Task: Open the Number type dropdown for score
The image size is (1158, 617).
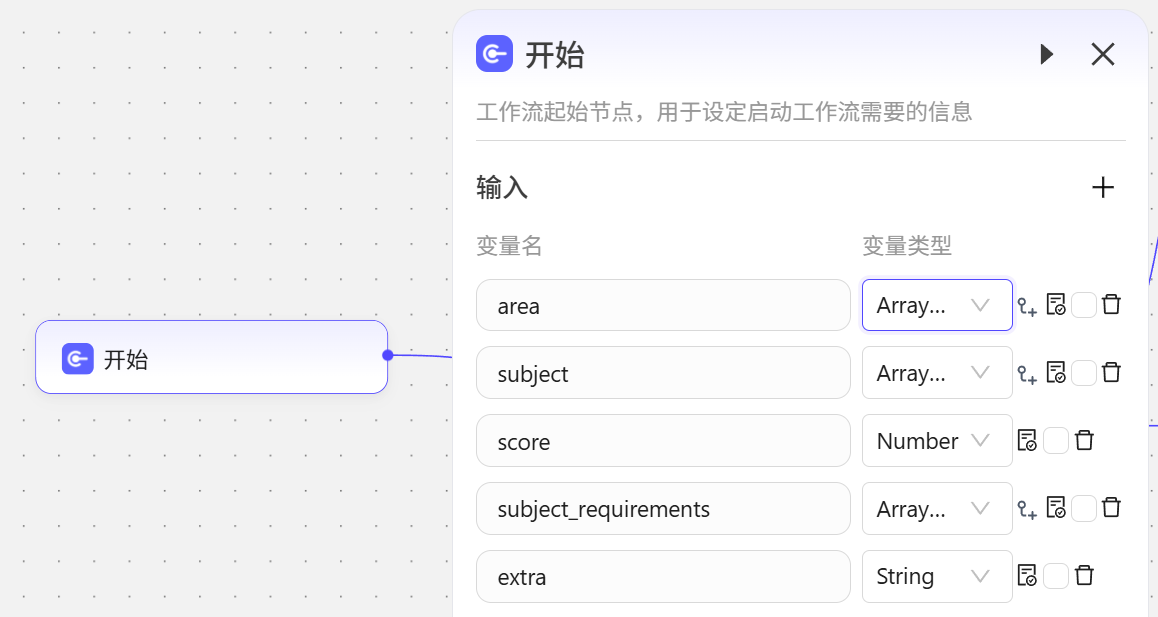Action: (x=936, y=440)
